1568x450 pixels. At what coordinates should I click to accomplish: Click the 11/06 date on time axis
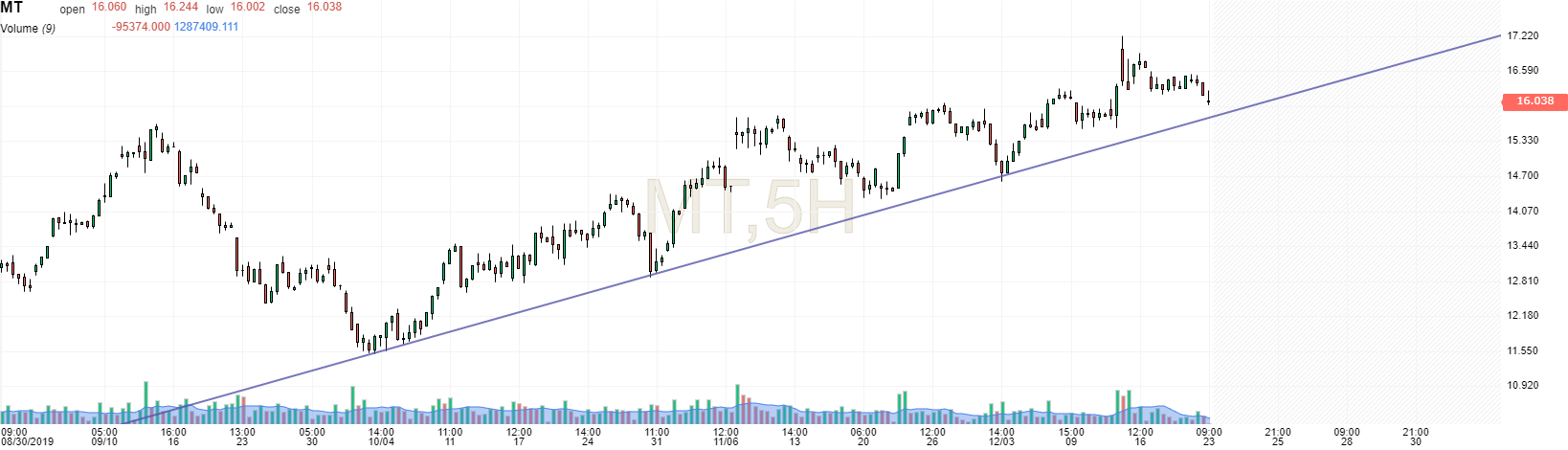726,441
